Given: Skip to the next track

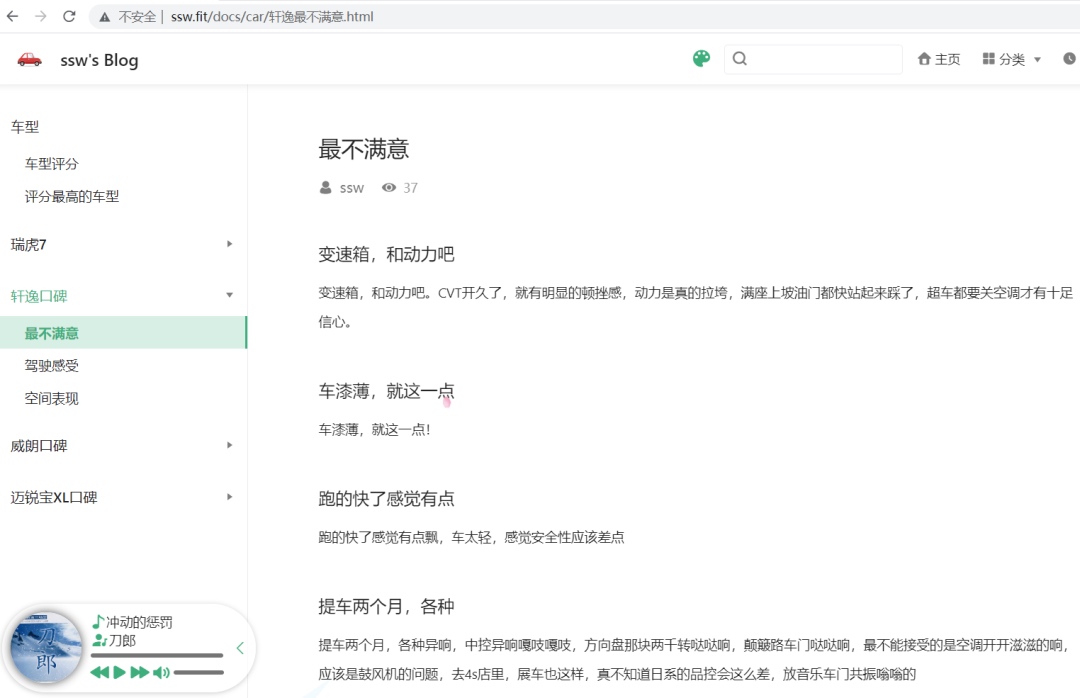Looking at the screenshot, I should [x=140, y=673].
